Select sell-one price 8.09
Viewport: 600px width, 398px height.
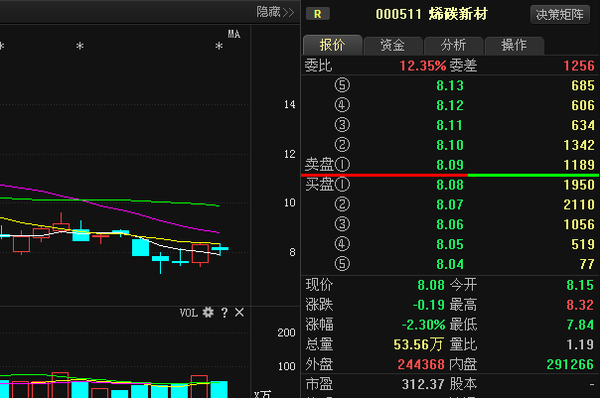pyautogui.click(x=450, y=165)
